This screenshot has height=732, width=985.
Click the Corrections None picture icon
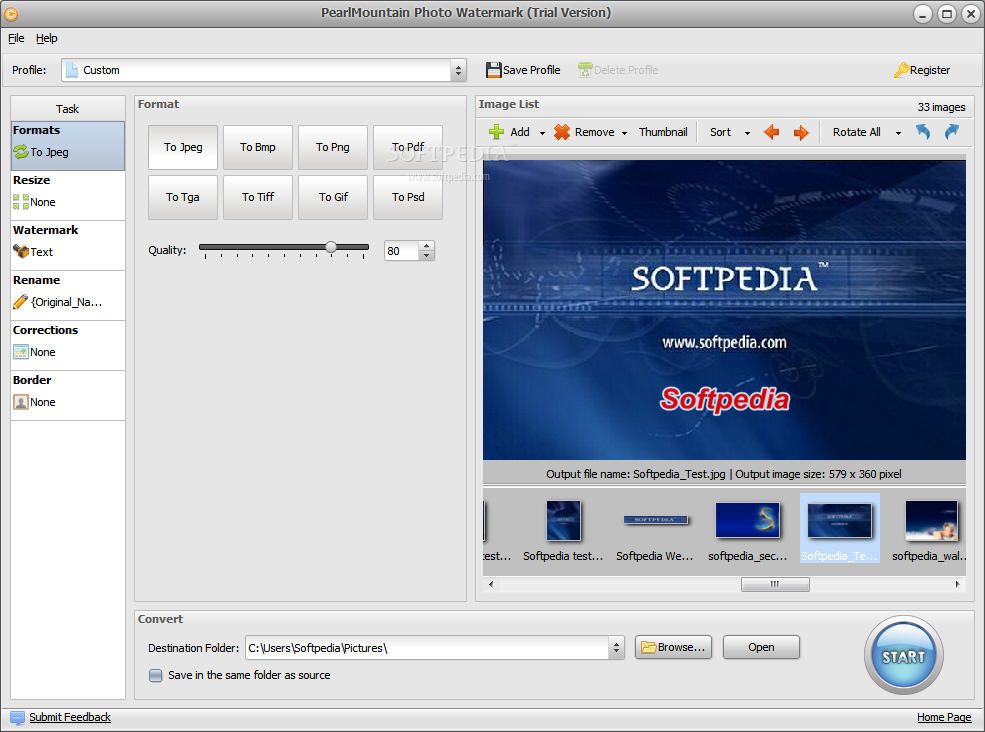(21, 352)
